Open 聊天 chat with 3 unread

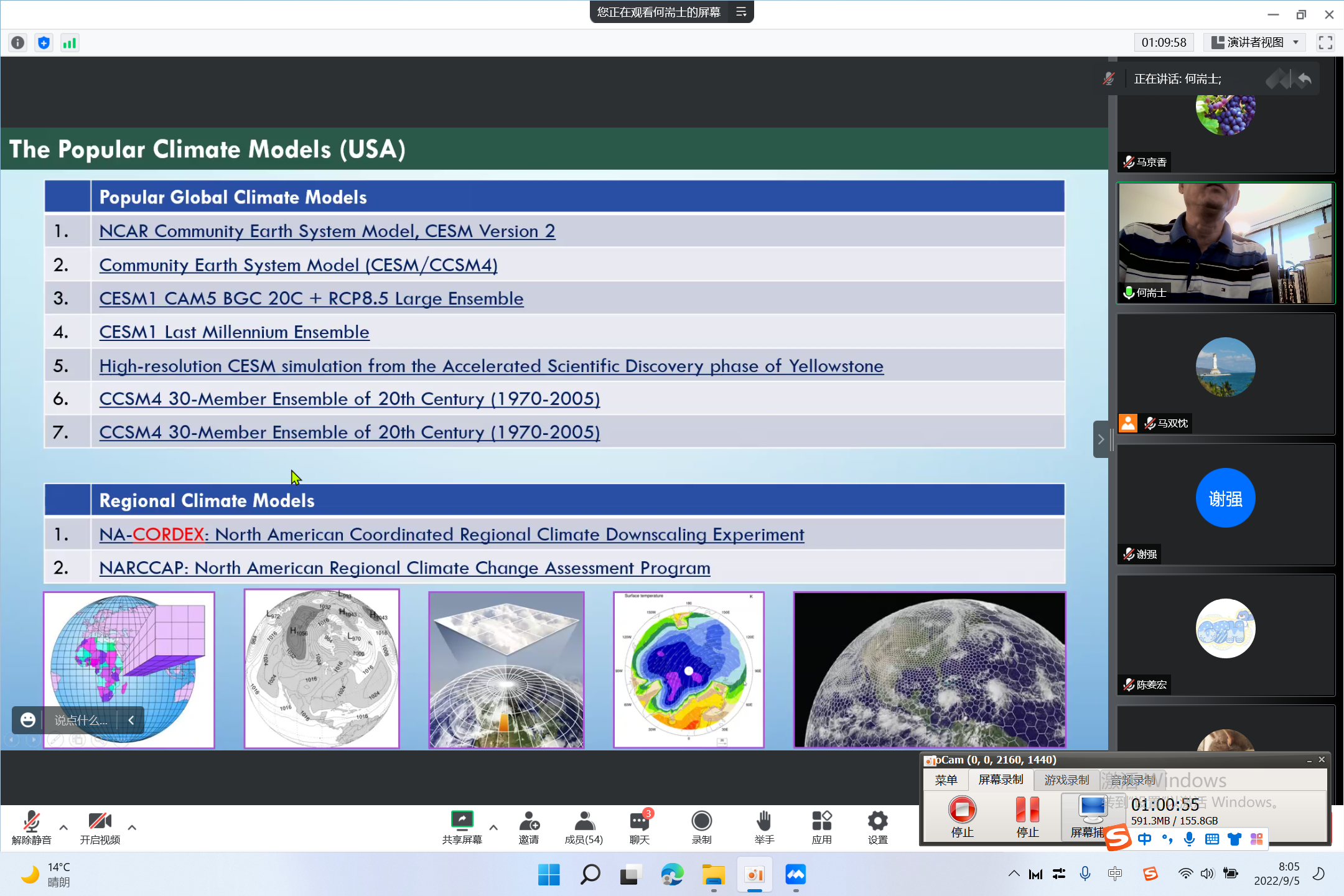click(x=640, y=828)
